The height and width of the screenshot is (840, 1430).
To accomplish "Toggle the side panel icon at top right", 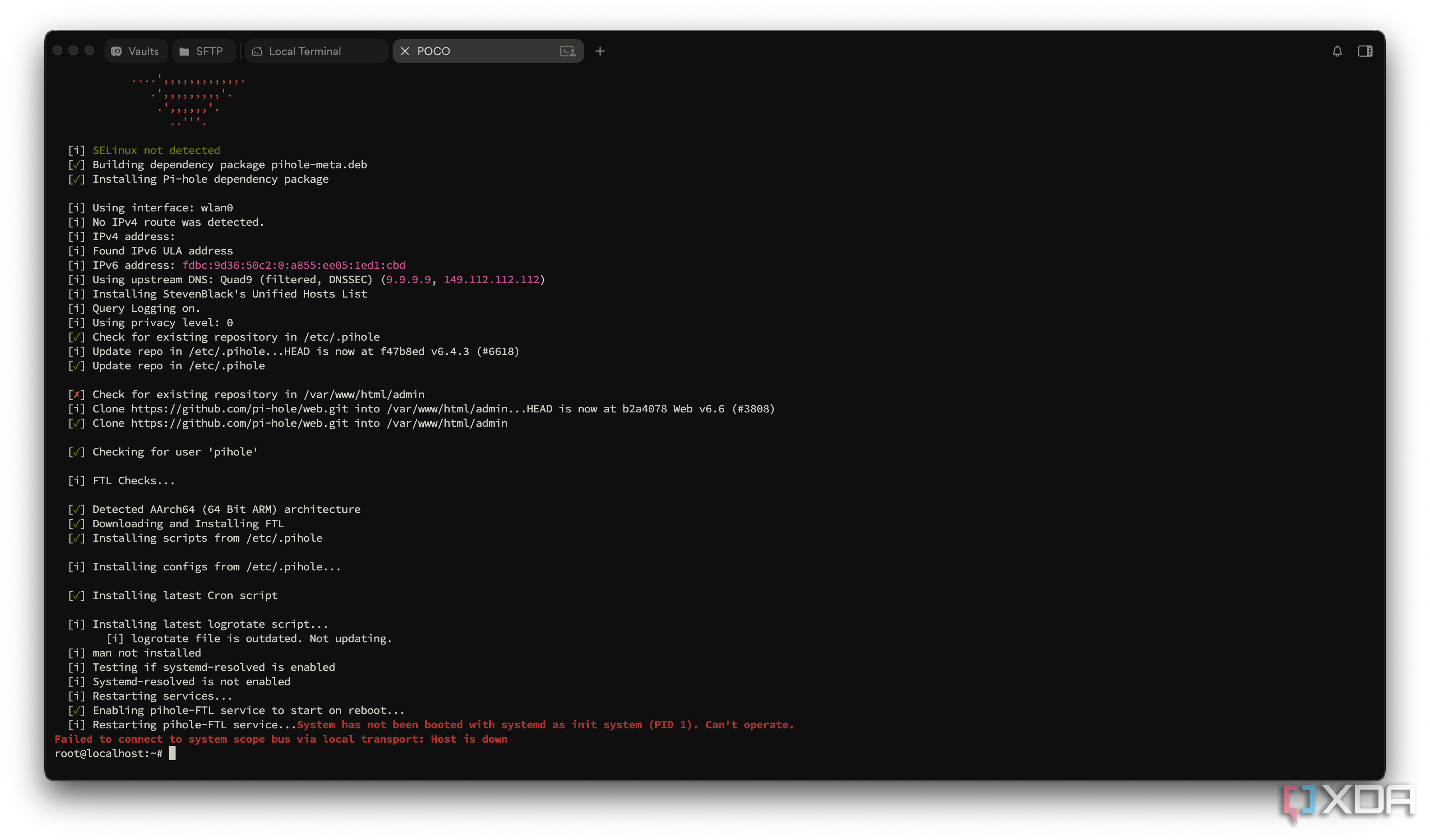I will (1365, 51).
